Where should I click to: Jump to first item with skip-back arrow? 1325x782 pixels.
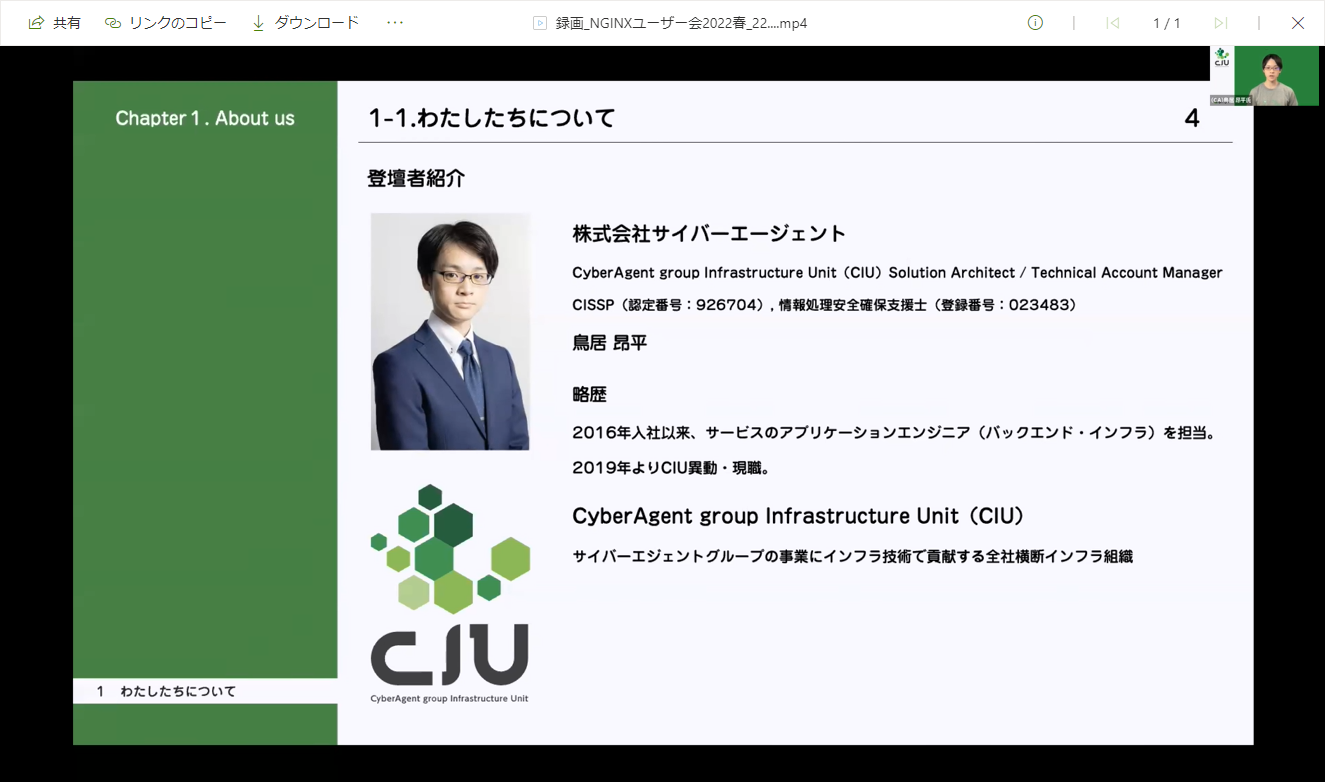1112,23
